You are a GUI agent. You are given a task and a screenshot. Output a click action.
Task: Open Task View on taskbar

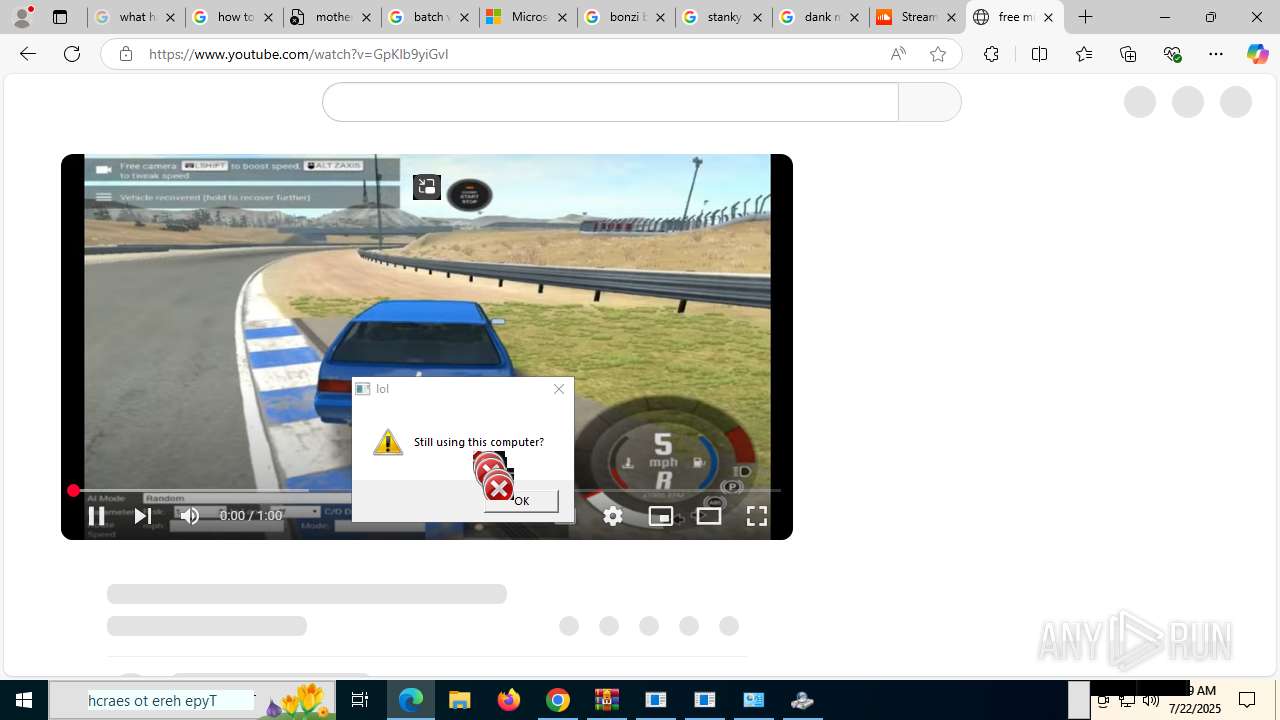359,700
